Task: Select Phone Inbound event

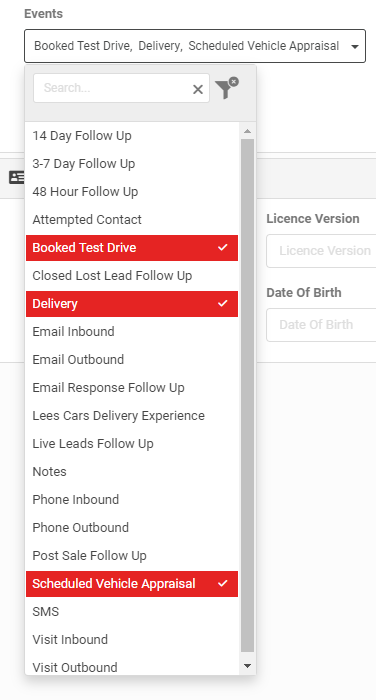Action: pos(132,500)
